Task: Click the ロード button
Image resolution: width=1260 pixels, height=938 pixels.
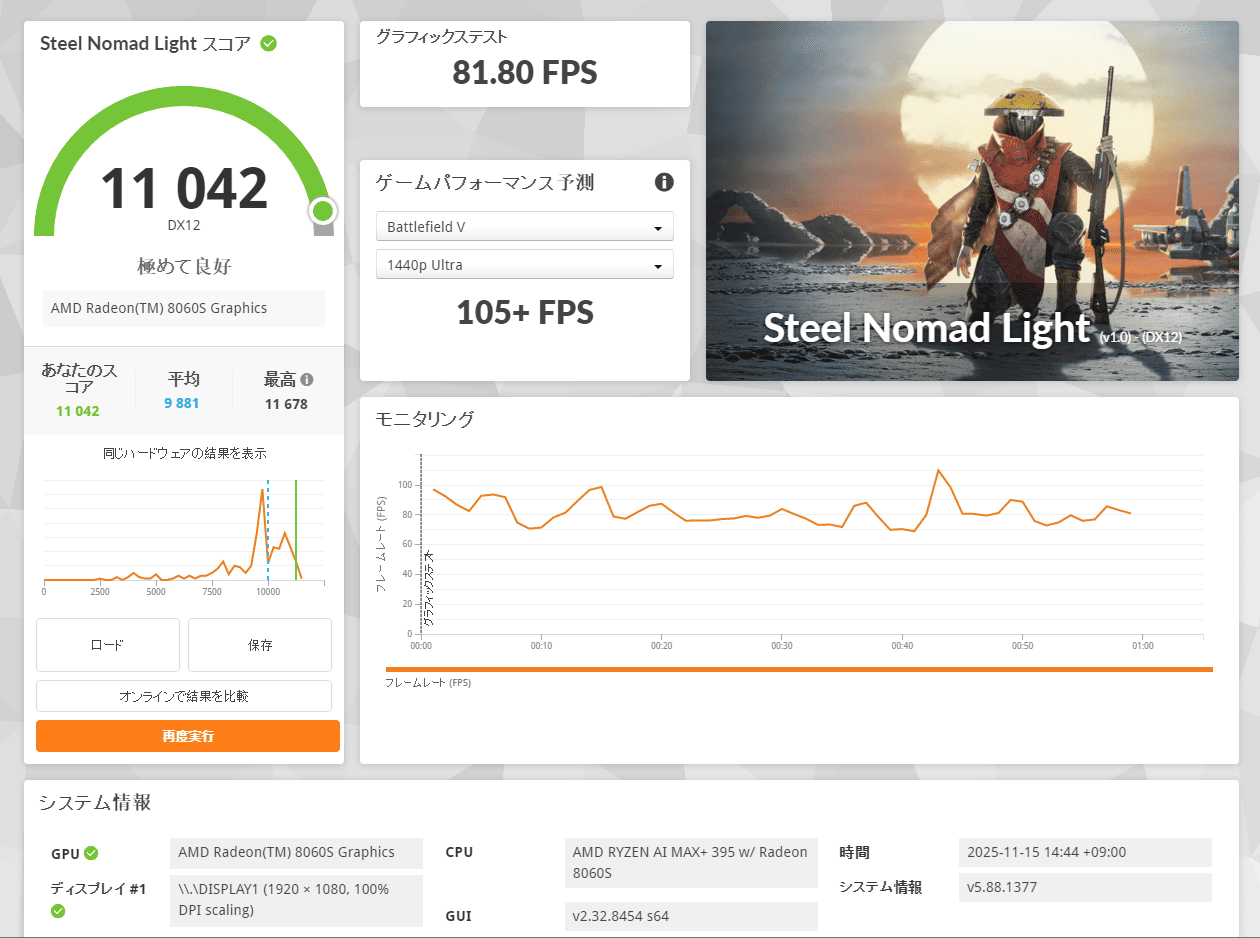Action: [x=108, y=645]
